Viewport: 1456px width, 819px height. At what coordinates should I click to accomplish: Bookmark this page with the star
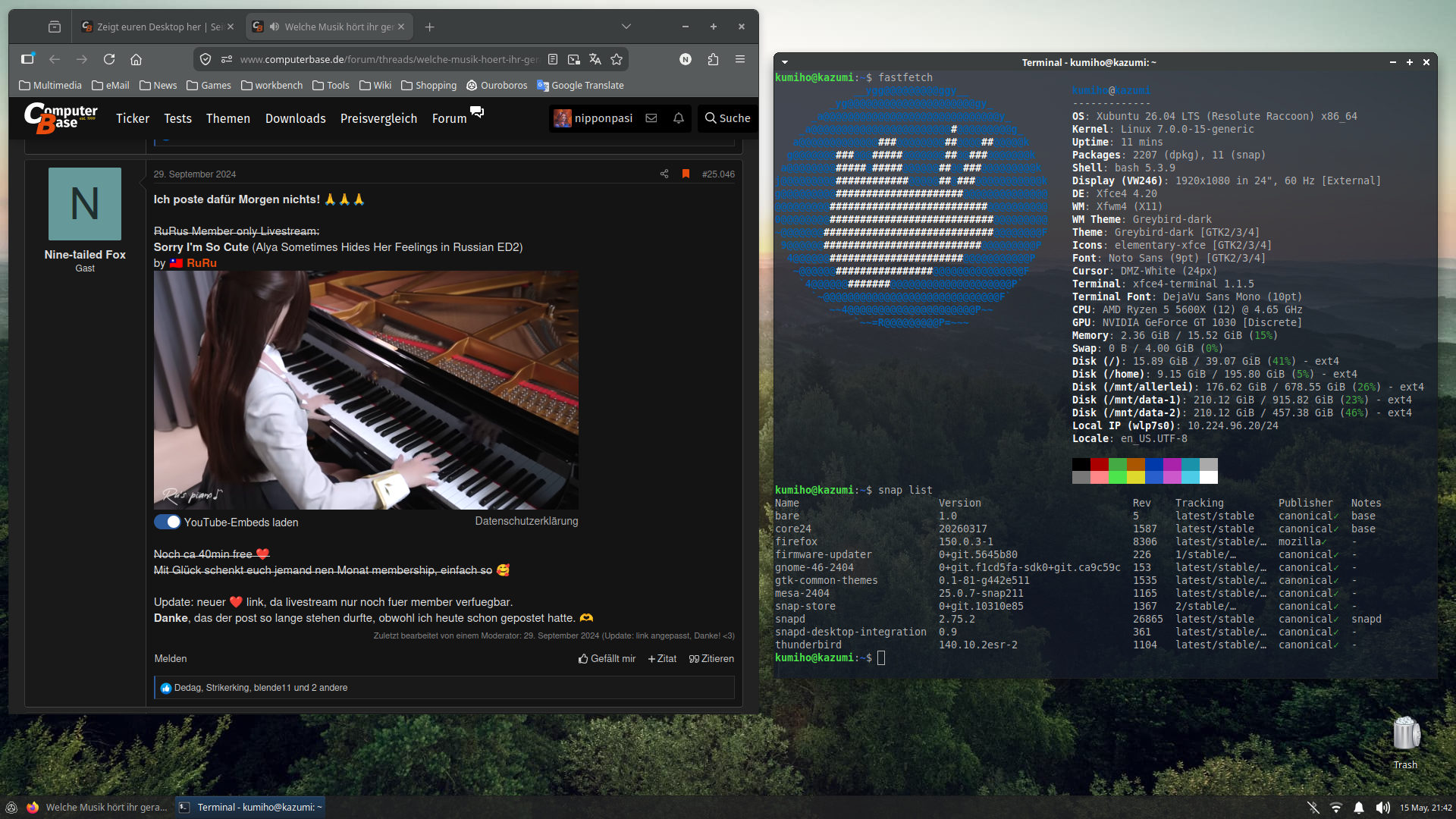(617, 59)
